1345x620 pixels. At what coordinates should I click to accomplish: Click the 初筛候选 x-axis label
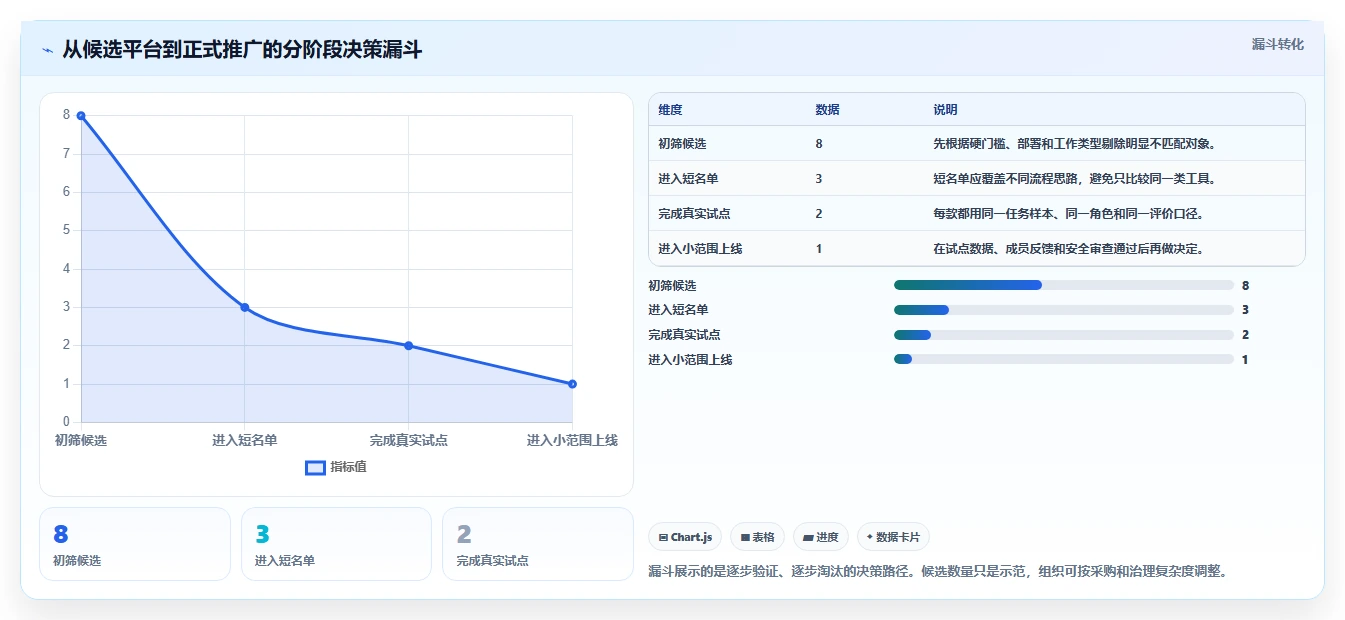coord(81,440)
